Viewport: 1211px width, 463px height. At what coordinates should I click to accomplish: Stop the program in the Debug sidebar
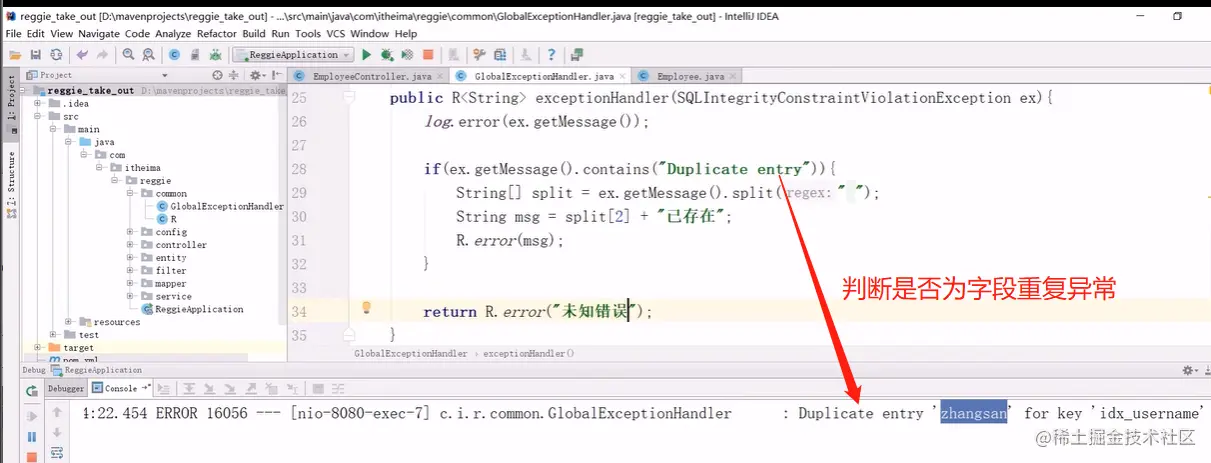point(32,457)
